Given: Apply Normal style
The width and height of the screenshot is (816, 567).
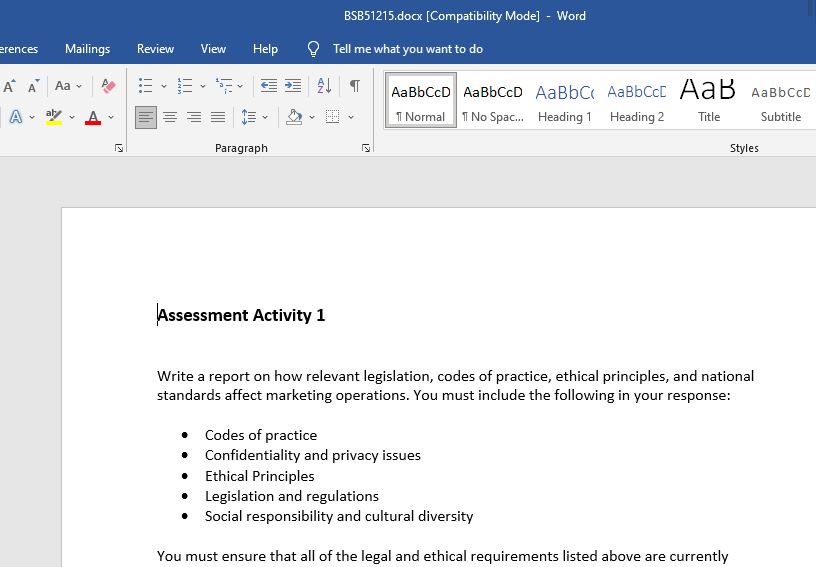Looking at the screenshot, I should 420,100.
